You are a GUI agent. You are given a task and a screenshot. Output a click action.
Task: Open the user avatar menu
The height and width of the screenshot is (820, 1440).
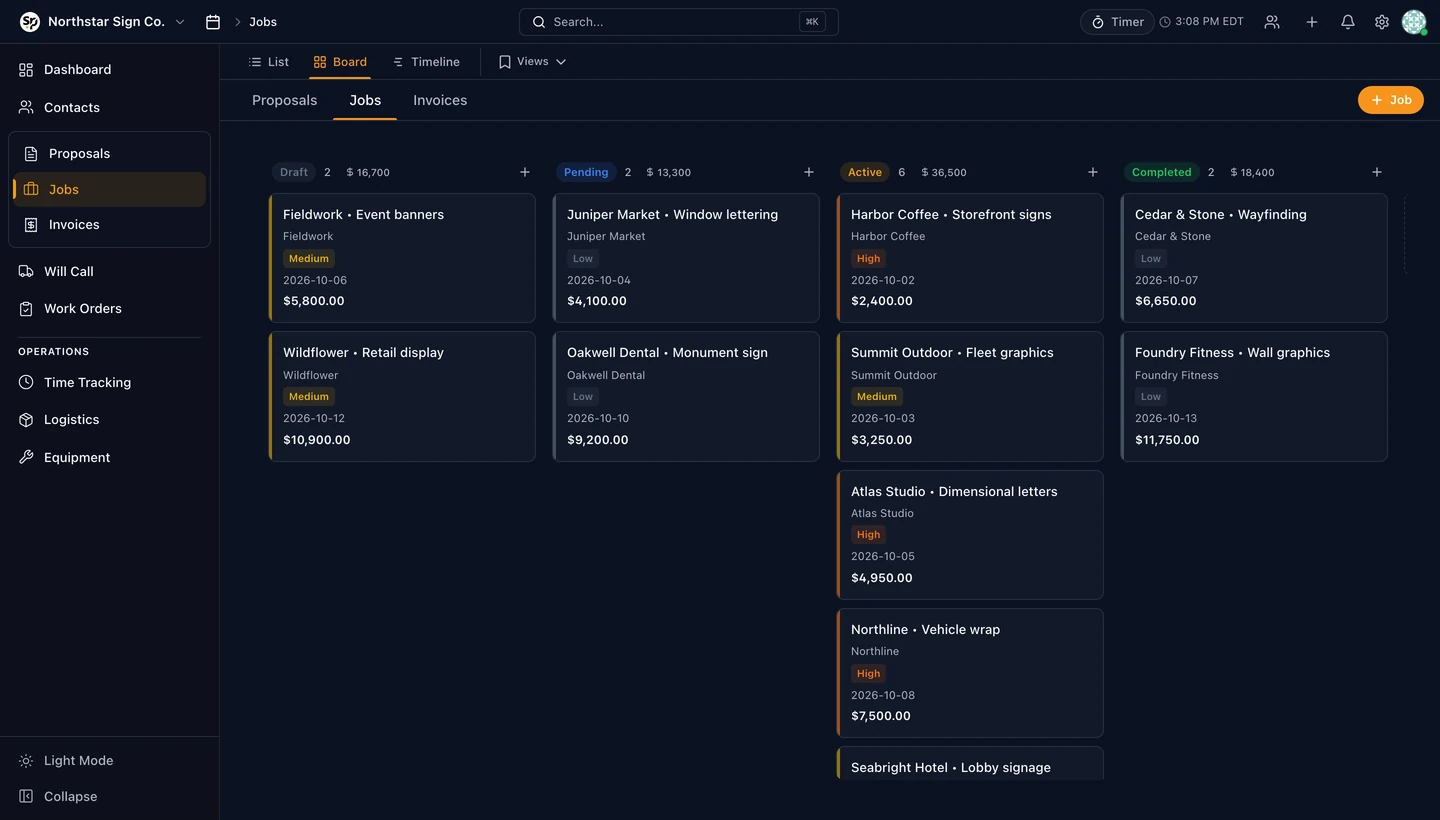coord(1414,22)
